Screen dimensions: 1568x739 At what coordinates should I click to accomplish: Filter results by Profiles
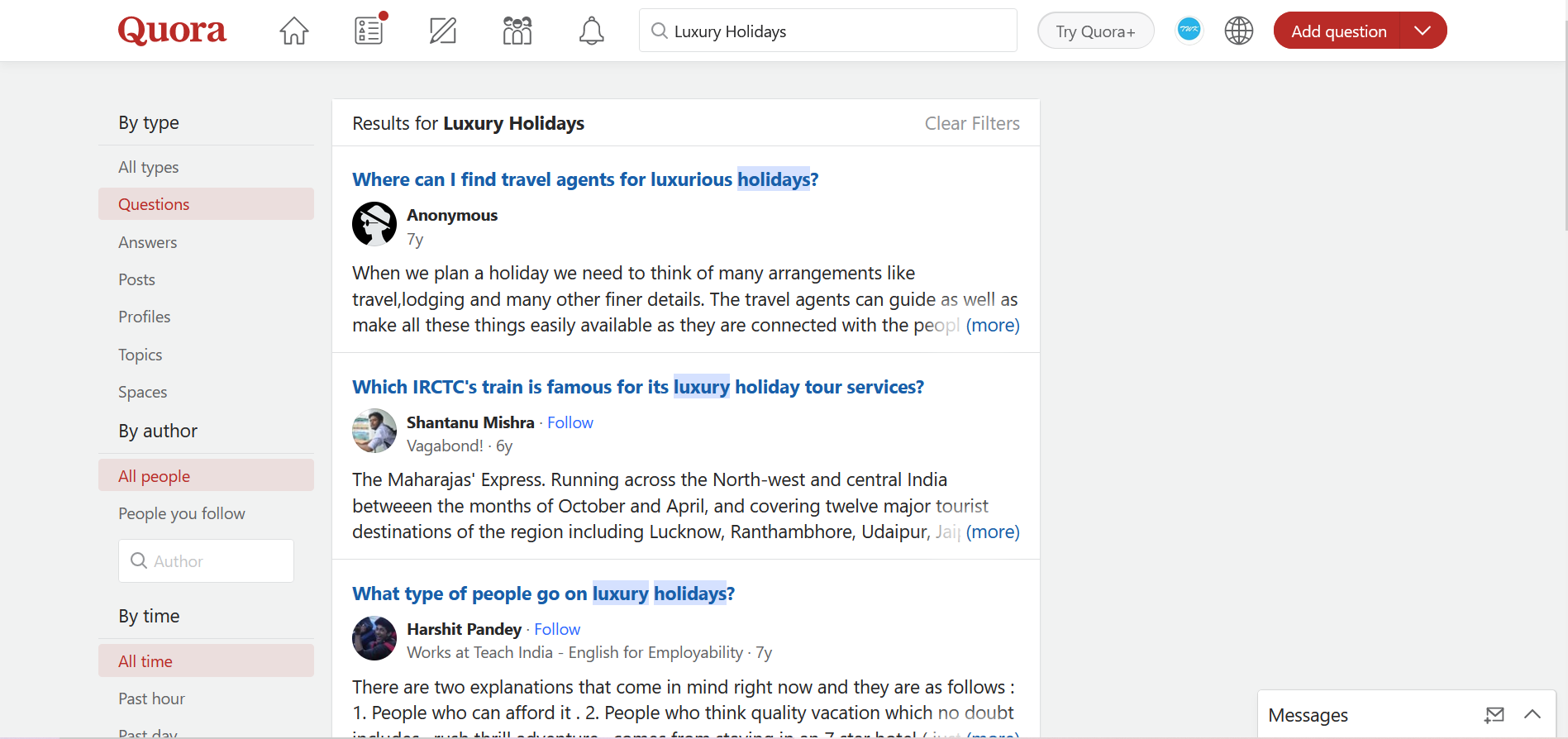[206, 317]
